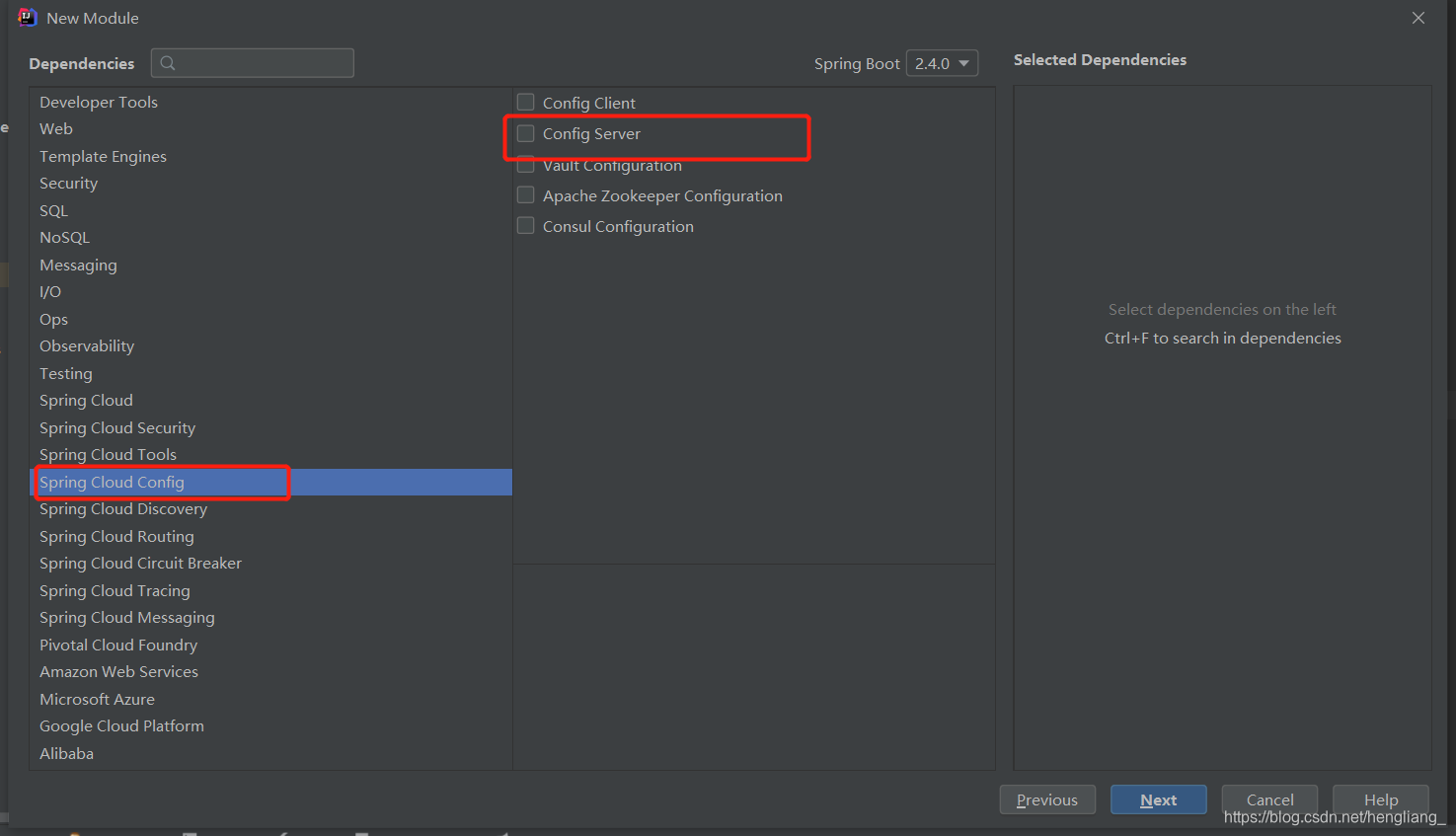
Task: Open Spring Cloud Security category
Action: pos(270,427)
